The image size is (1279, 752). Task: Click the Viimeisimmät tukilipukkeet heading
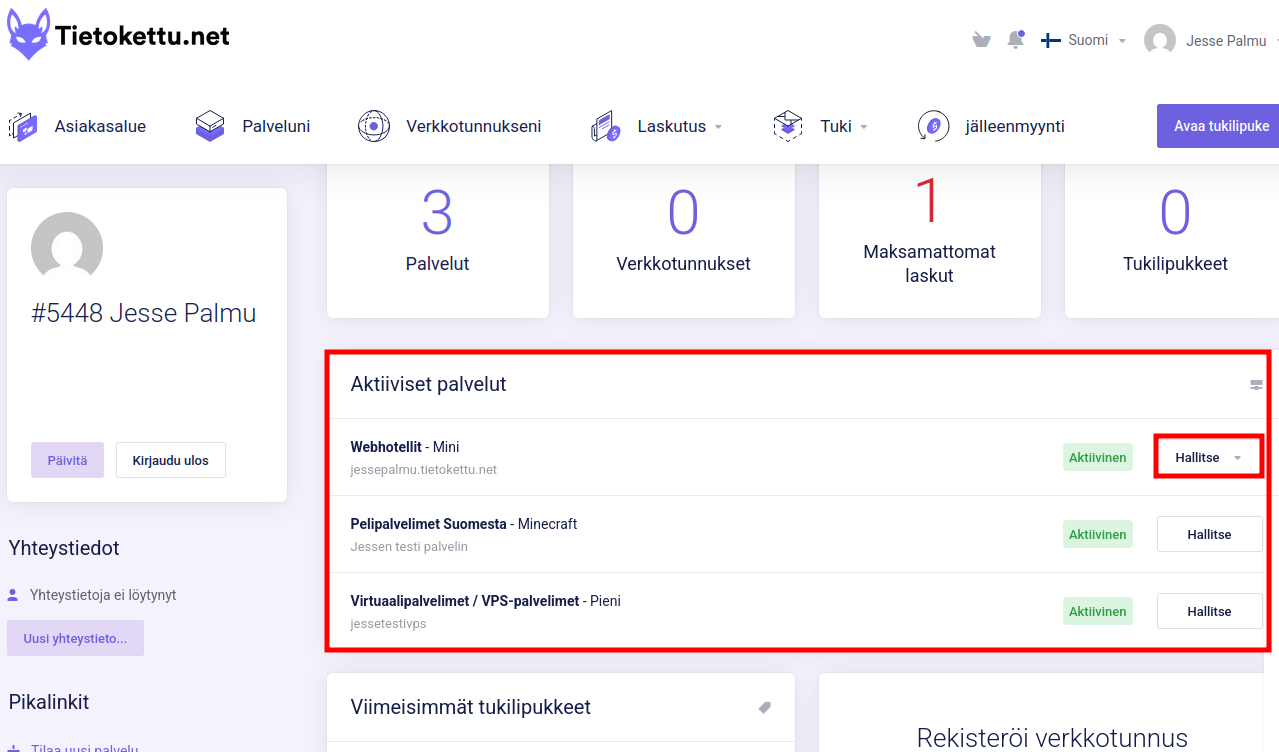[470, 707]
